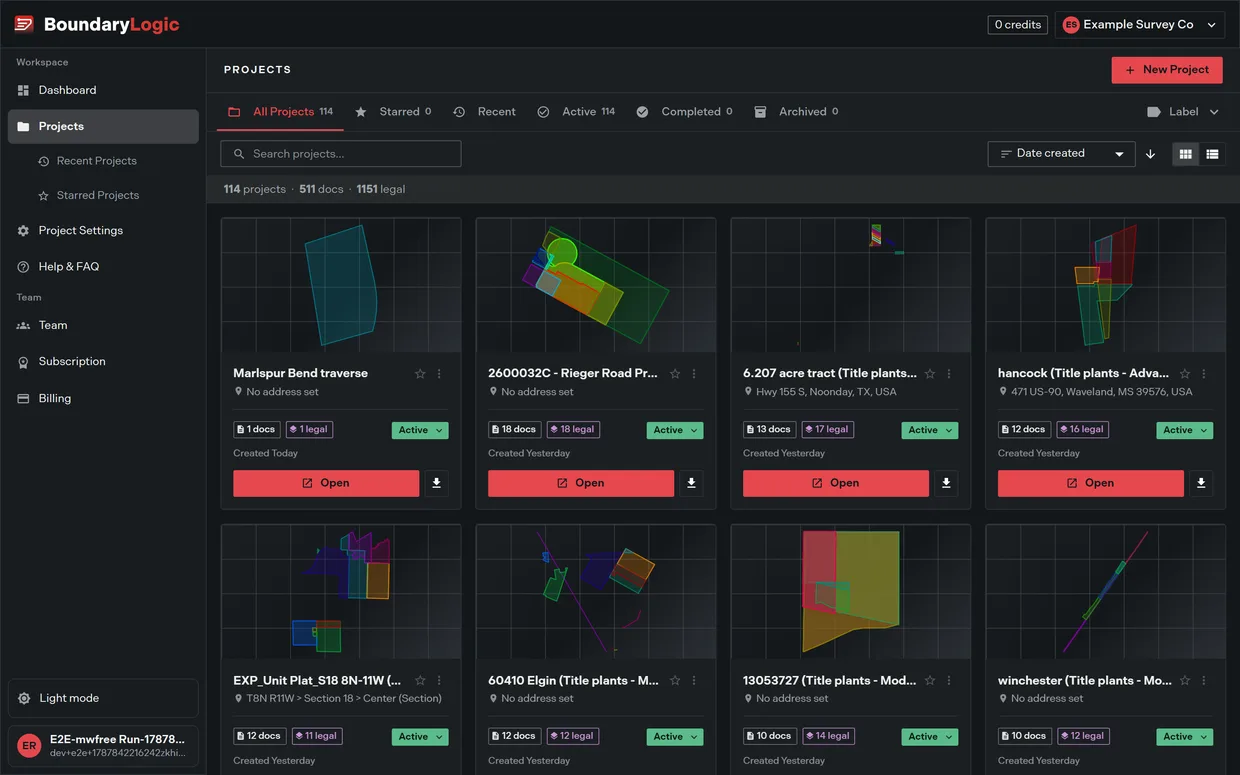Open more options for 13053727 project
1240x775 pixels.
[x=949, y=681]
